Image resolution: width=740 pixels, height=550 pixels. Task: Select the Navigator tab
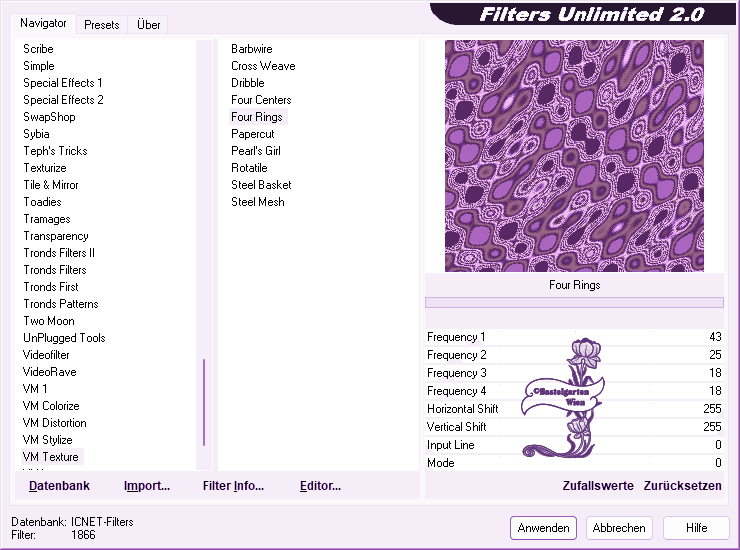click(43, 23)
